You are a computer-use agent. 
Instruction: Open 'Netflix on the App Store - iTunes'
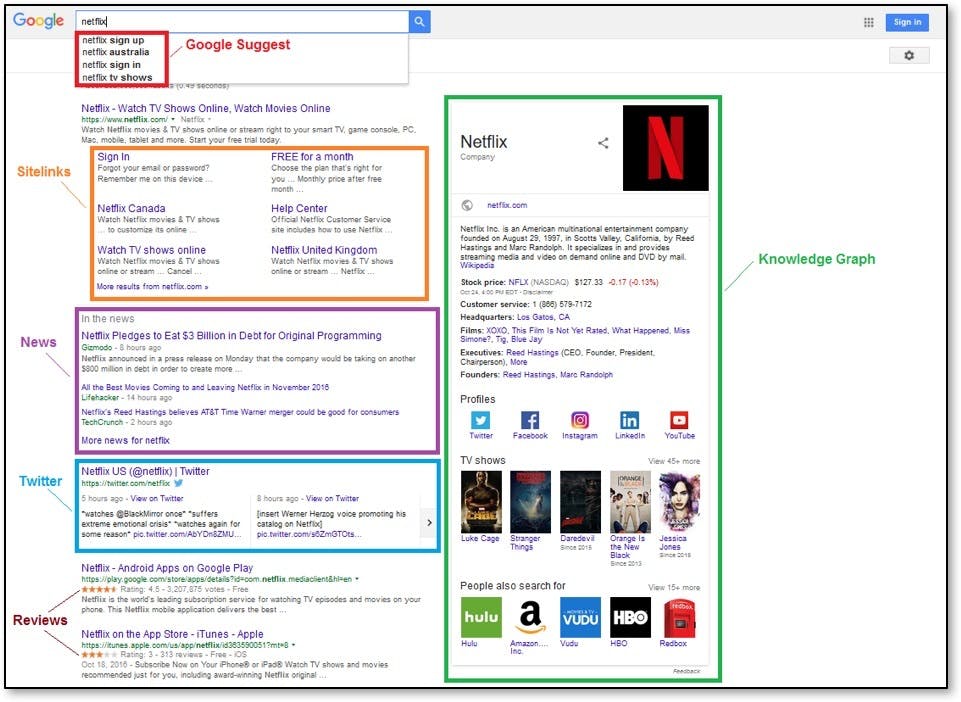[172, 635]
